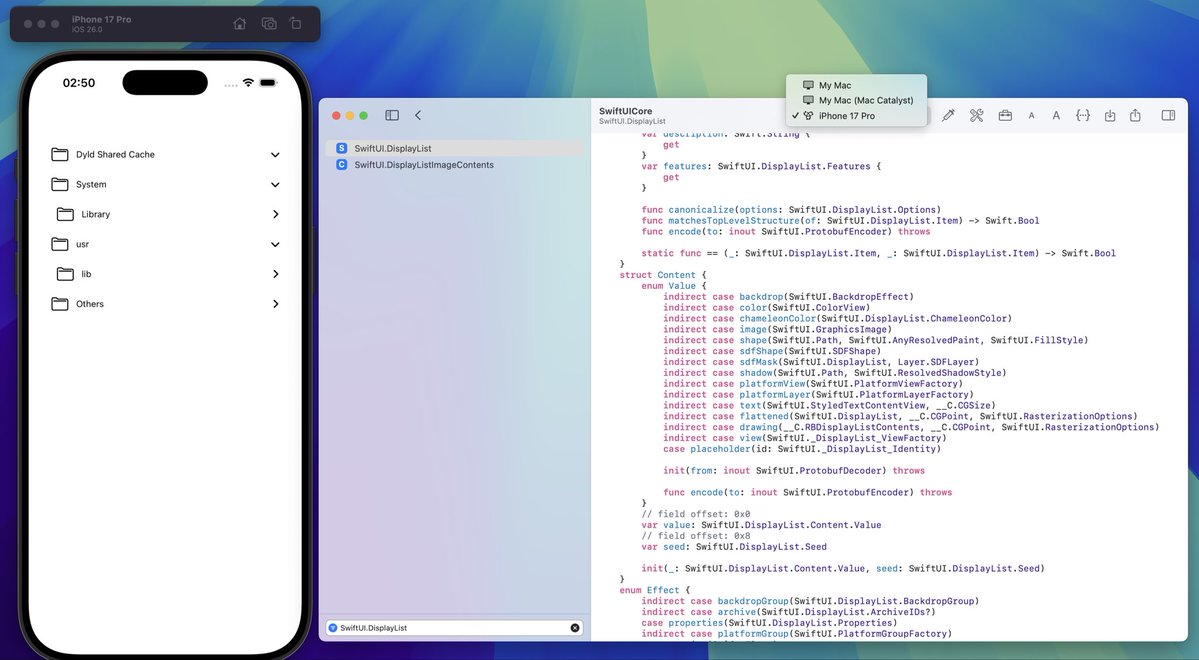Click the Others folder icon
Image resolution: width=1199 pixels, height=660 pixels.
pyautogui.click(x=60, y=304)
